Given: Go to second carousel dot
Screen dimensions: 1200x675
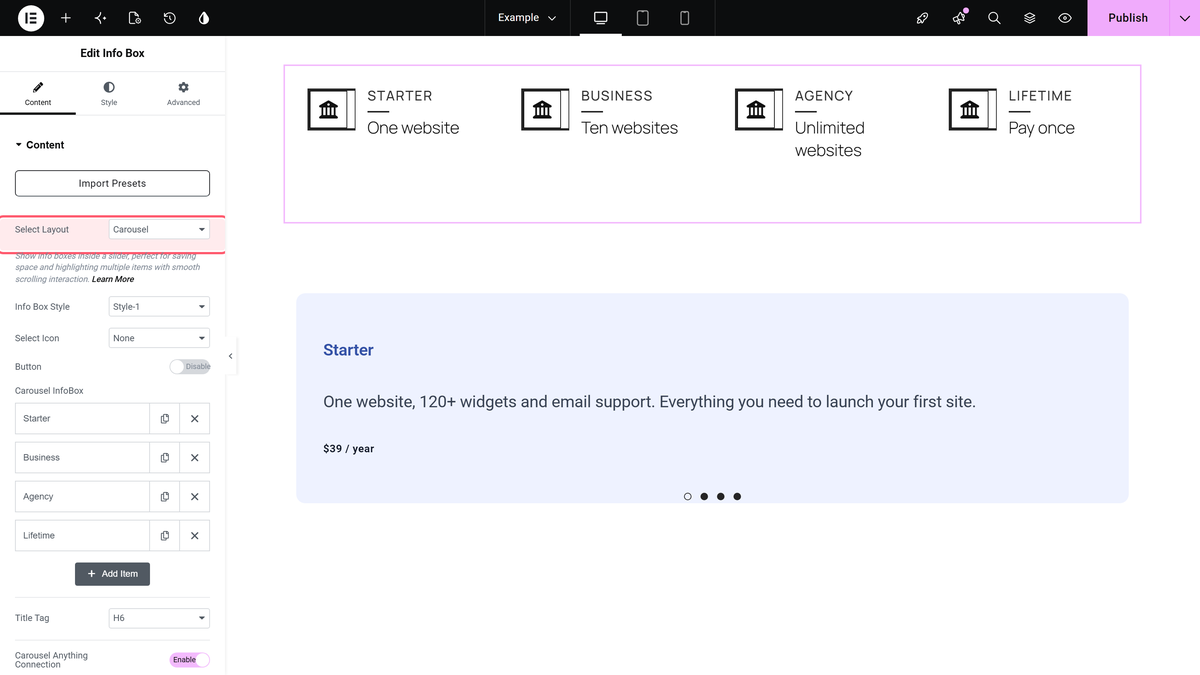Looking at the screenshot, I should (x=704, y=496).
